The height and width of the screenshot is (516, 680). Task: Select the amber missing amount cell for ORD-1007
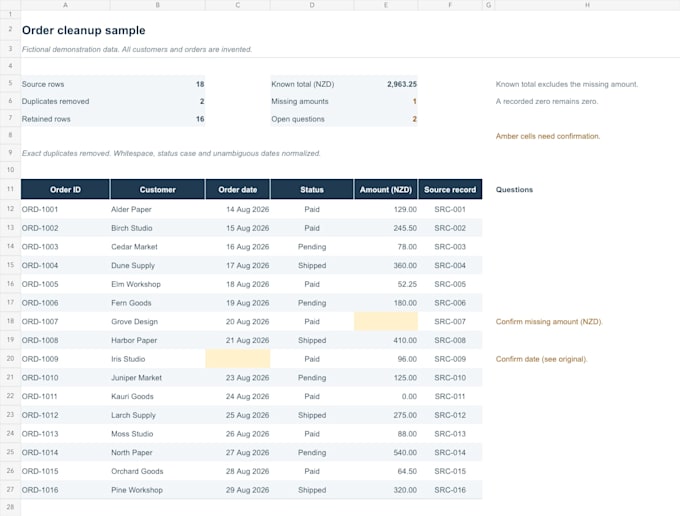tap(386, 321)
